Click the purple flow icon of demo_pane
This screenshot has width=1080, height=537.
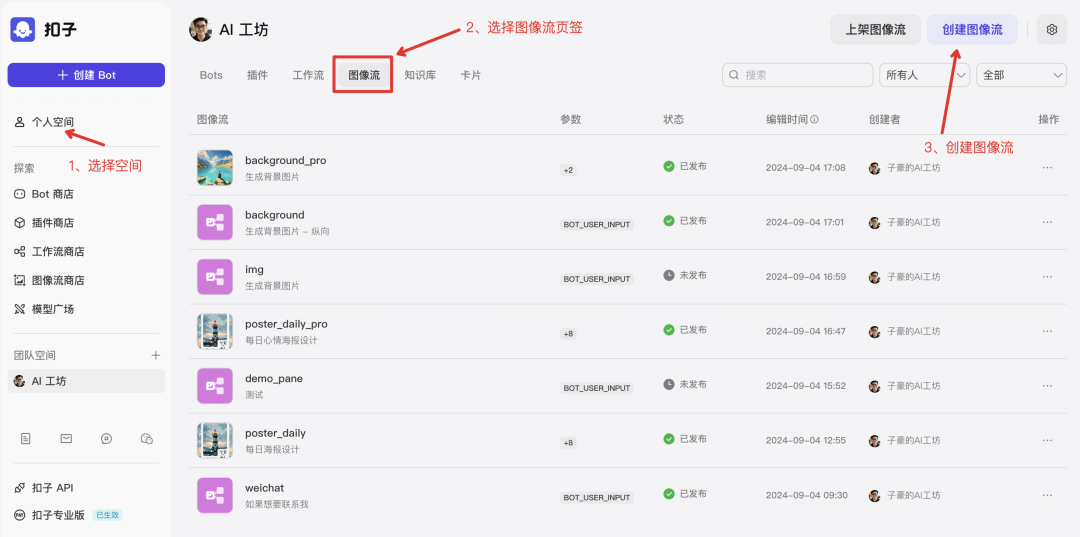point(215,386)
